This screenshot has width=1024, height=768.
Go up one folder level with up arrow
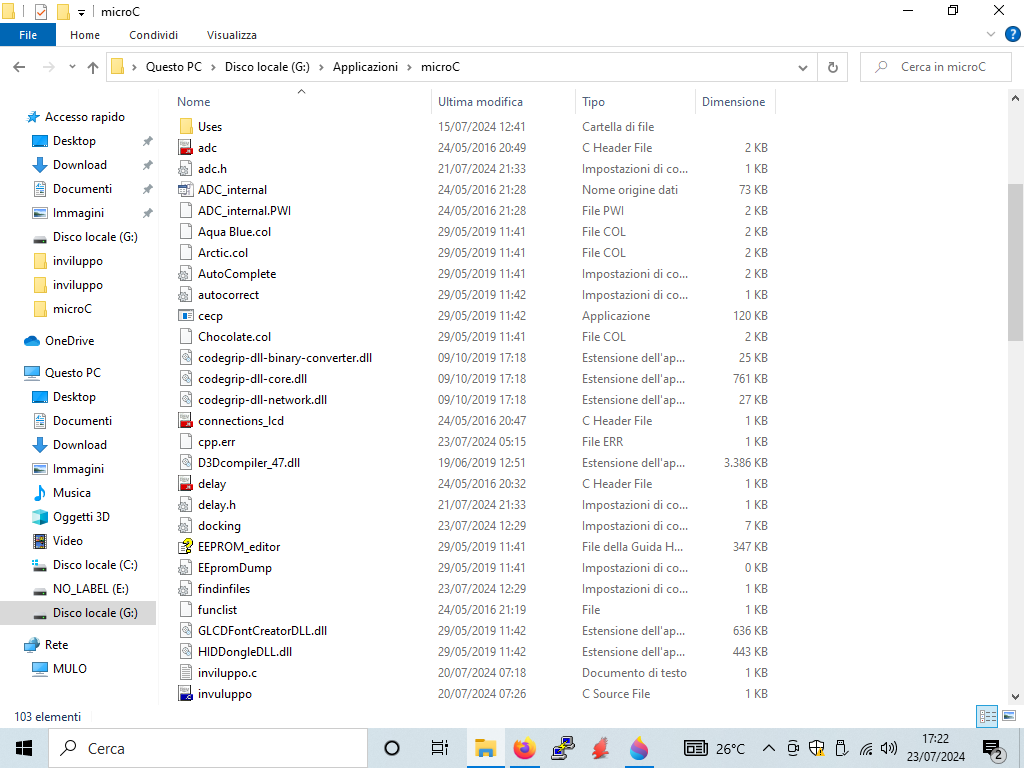click(x=93, y=67)
